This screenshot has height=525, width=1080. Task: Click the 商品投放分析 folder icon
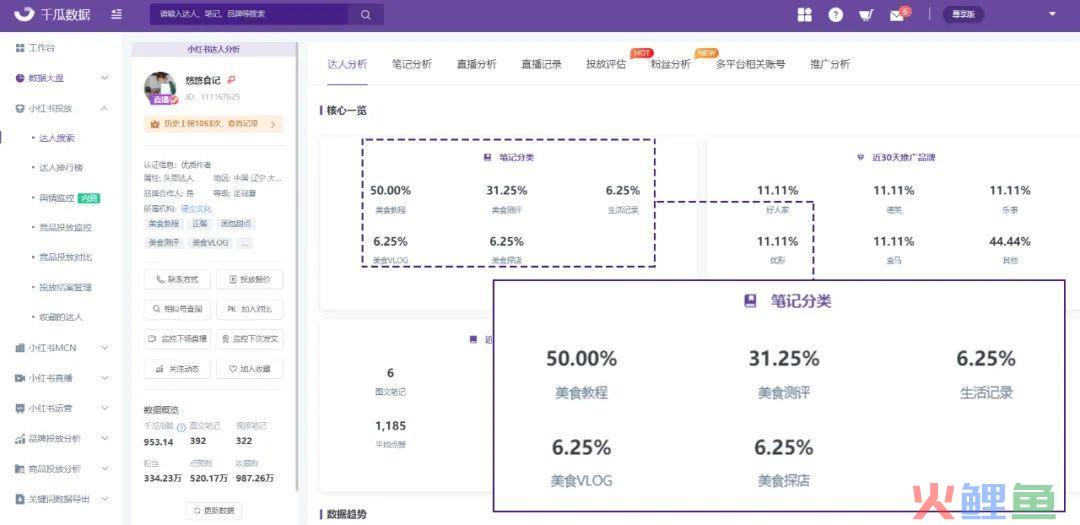[20, 469]
